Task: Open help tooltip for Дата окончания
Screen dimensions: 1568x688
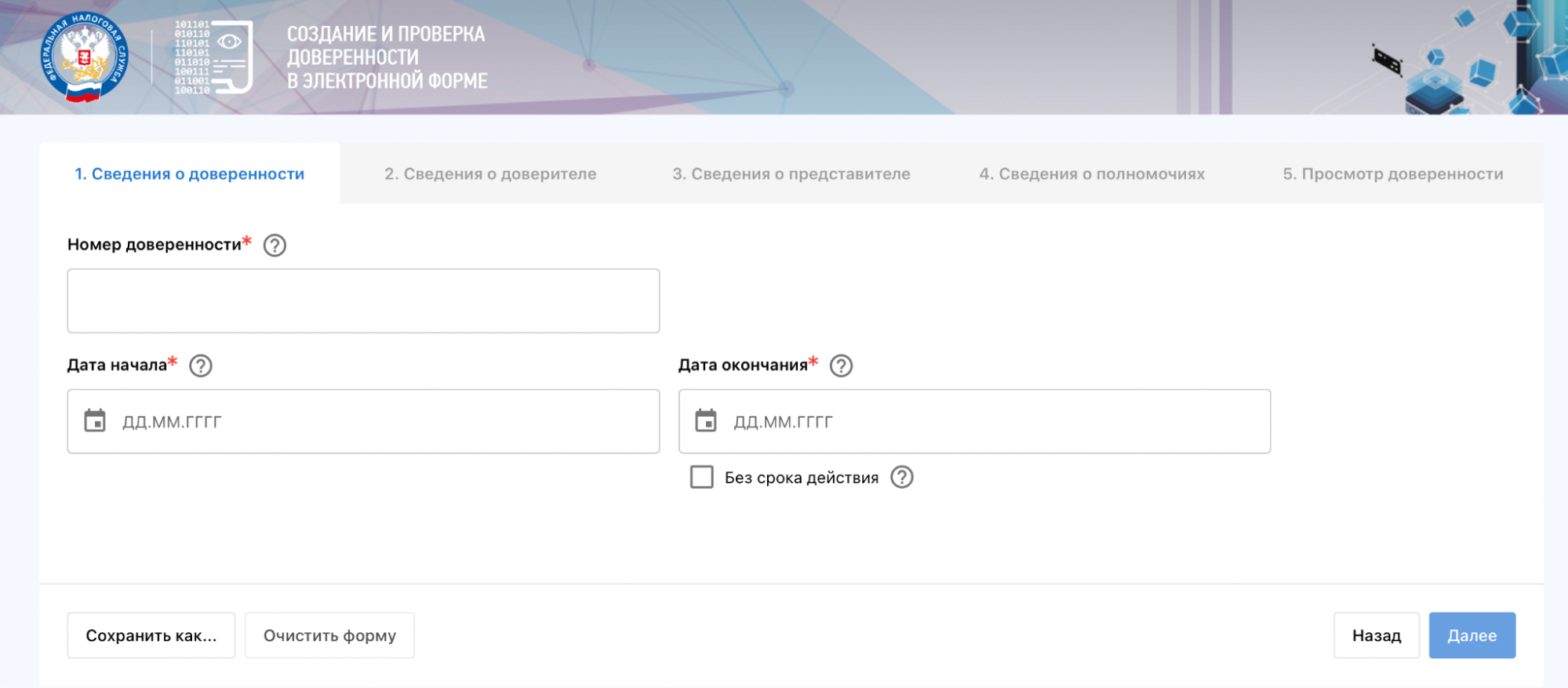Action: (x=841, y=366)
